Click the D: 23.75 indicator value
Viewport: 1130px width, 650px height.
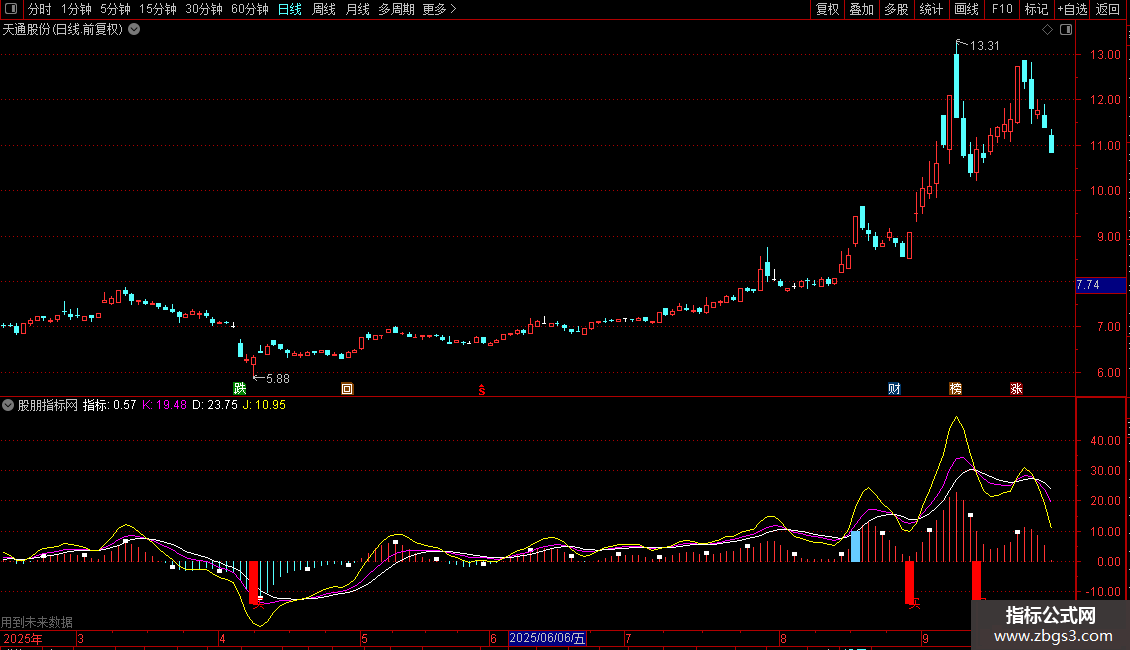[x=215, y=405]
